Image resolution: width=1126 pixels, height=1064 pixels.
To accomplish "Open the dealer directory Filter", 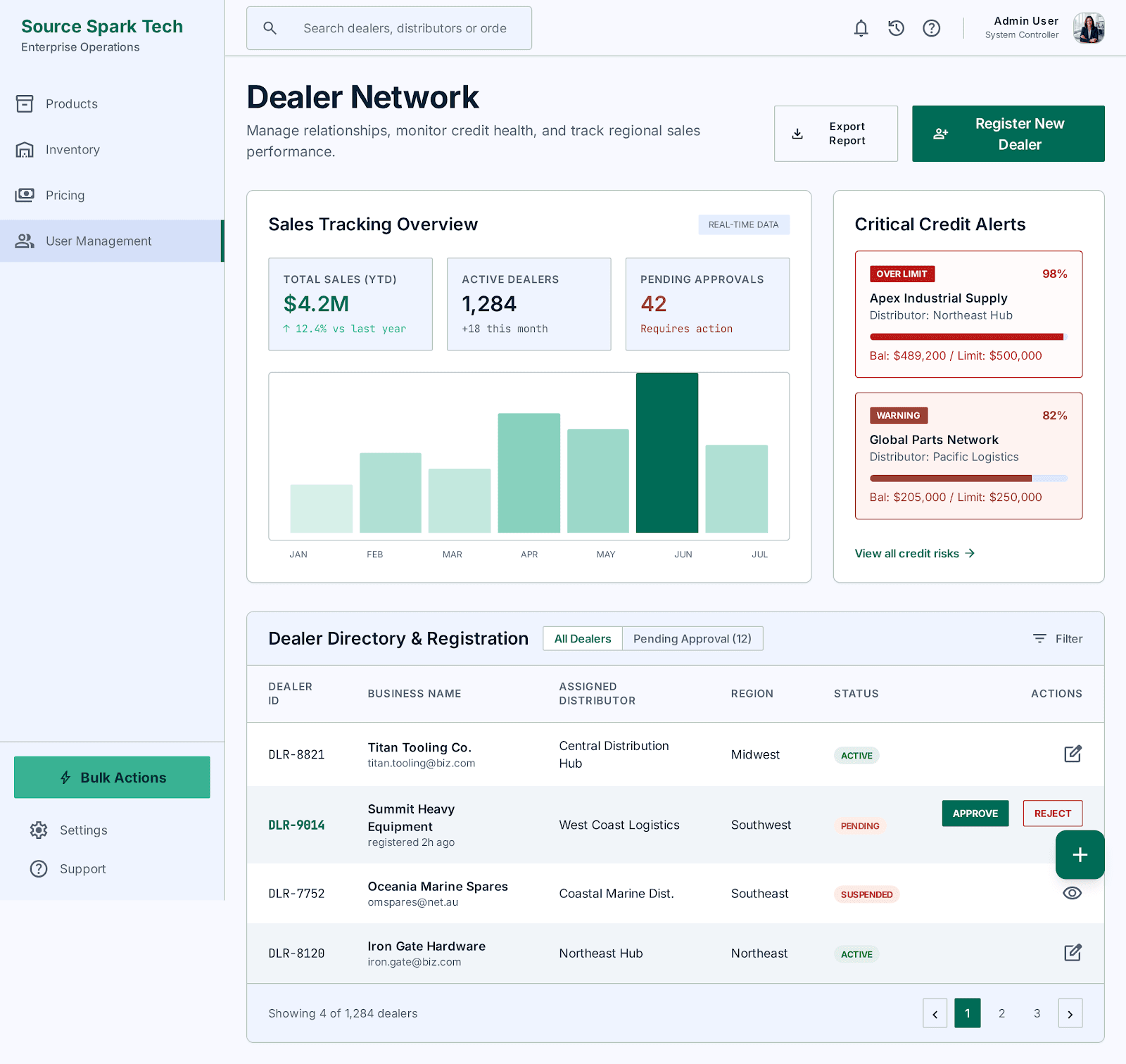I will 1058,638.
